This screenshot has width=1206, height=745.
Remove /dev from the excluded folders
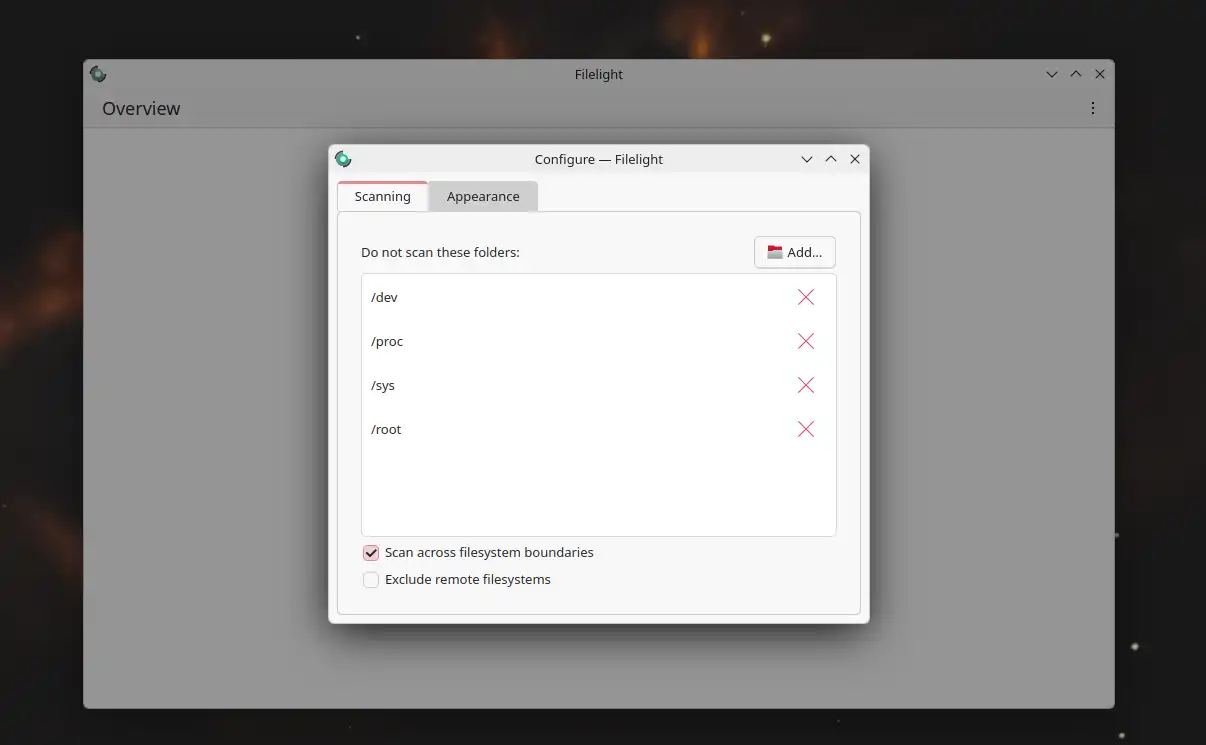(x=805, y=297)
